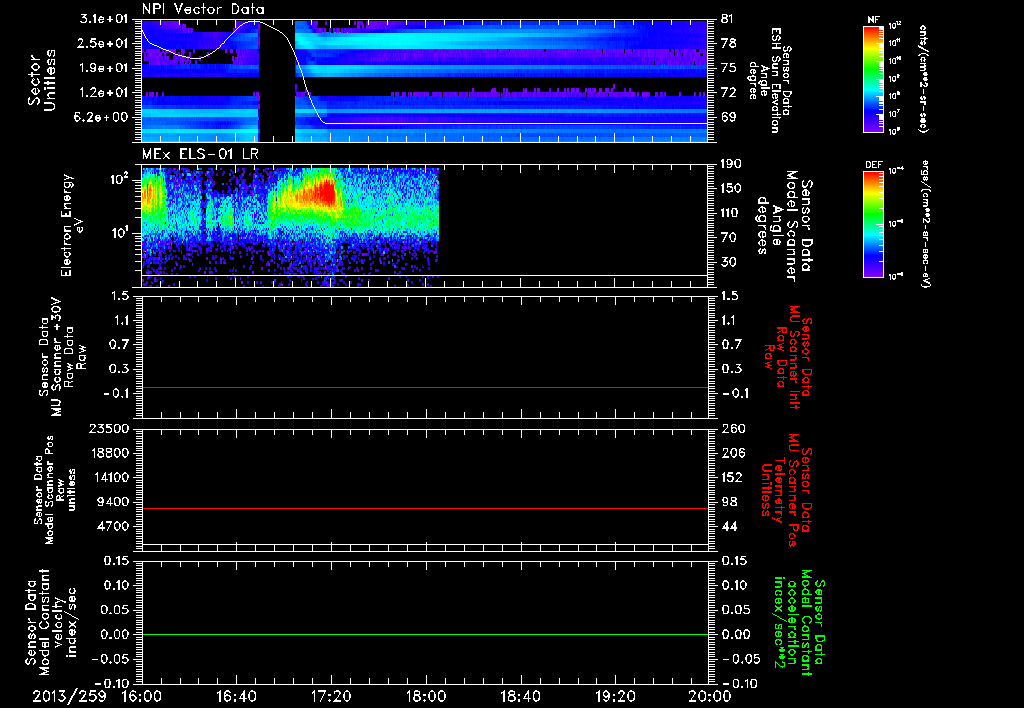
Task: Click the red line in the scanner position panel
Action: 424,508
